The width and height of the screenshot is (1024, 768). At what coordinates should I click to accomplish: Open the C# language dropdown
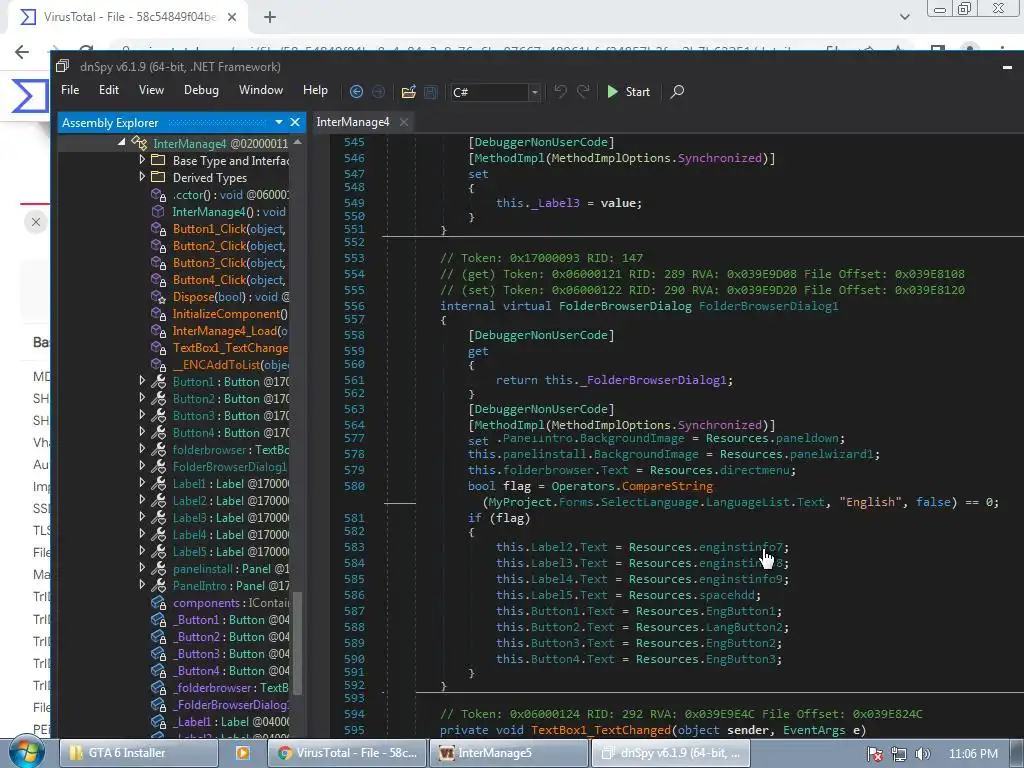click(534, 92)
